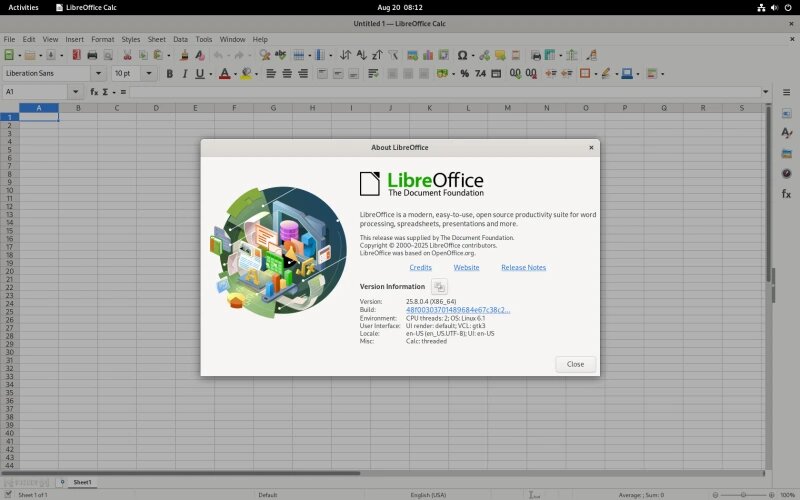Image resolution: width=800 pixels, height=500 pixels.
Task: Open the File menu
Action: 9,39
